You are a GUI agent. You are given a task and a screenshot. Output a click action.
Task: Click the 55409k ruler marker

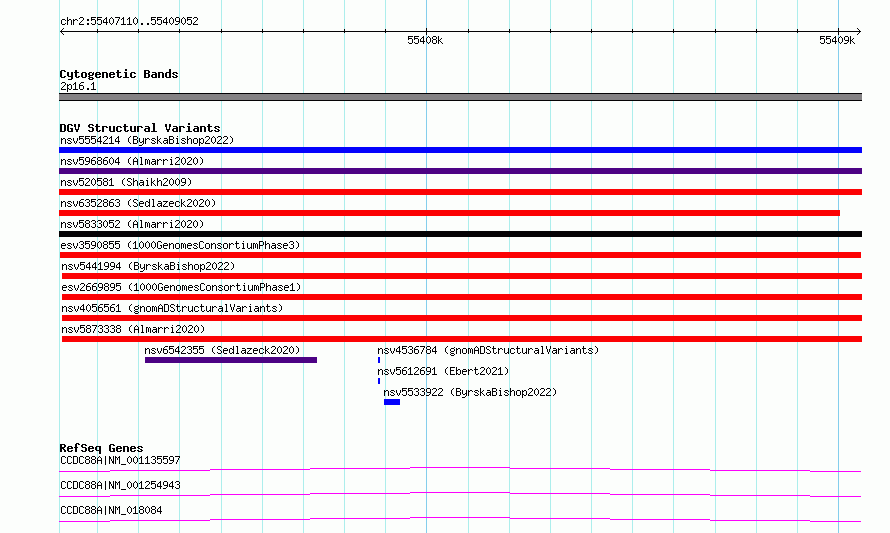pyautogui.click(x=837, y=40)
